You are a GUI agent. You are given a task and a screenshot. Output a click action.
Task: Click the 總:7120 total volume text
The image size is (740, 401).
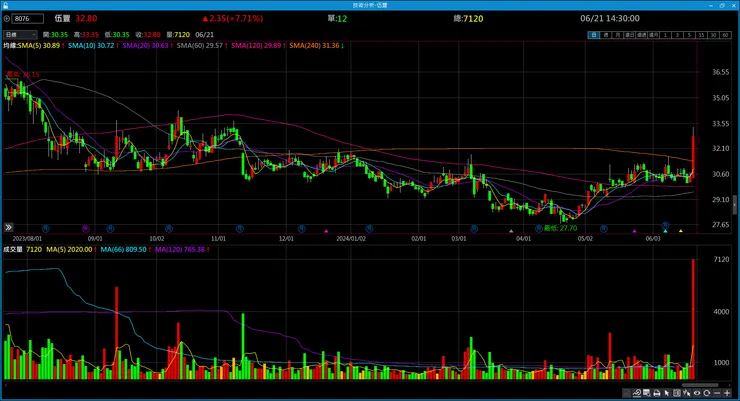click(x=468, y=18)
